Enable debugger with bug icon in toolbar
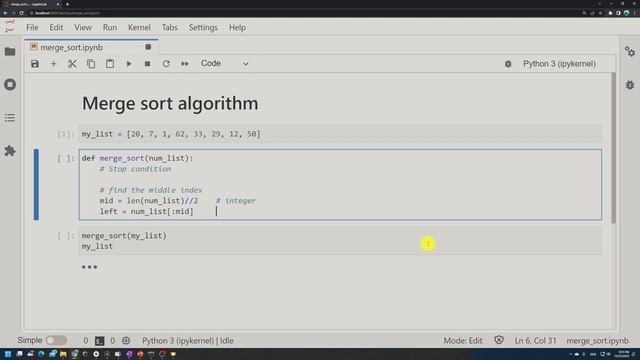Screen dimensions: 640x360 pyautogui.click(x=508, y=64)
